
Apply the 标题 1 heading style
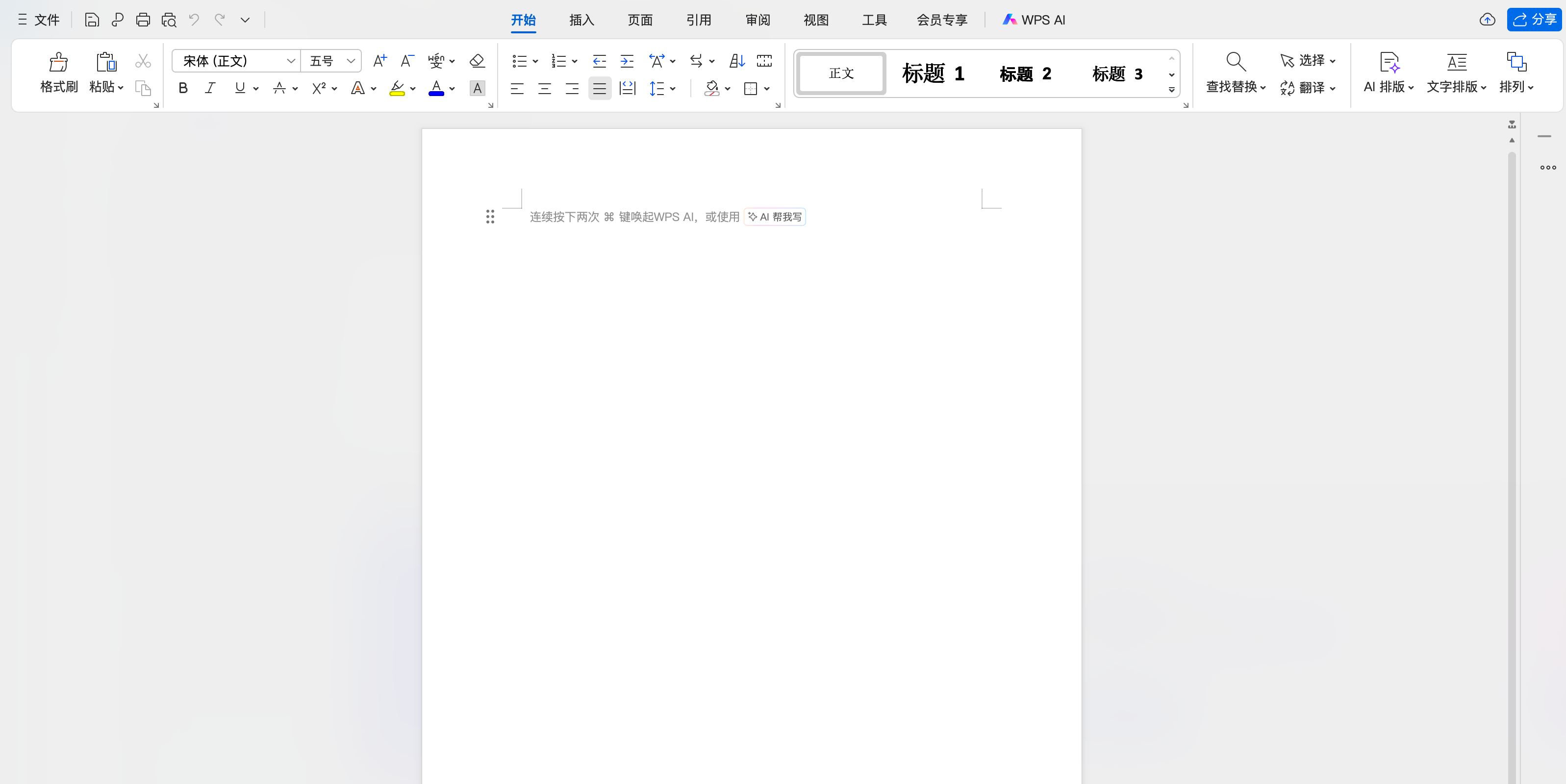click(x=933, y=73)
